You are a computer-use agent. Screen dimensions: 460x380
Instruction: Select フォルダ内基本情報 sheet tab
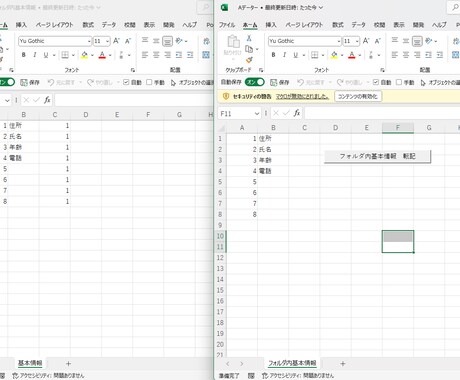tap(292, 363)
